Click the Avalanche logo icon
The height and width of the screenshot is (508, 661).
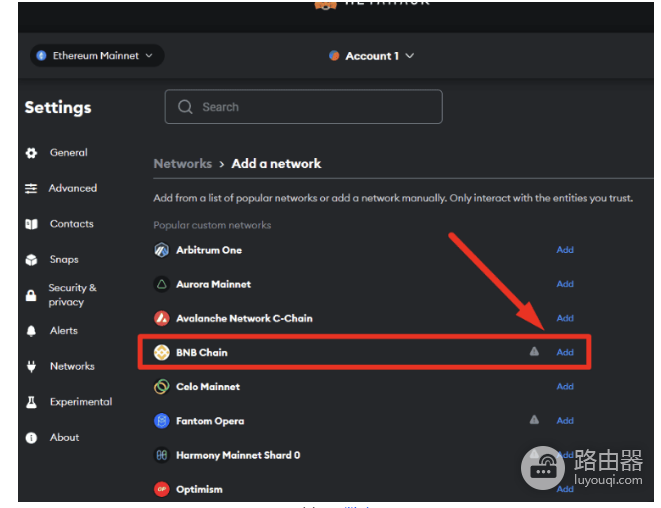[x=161, y=318]
